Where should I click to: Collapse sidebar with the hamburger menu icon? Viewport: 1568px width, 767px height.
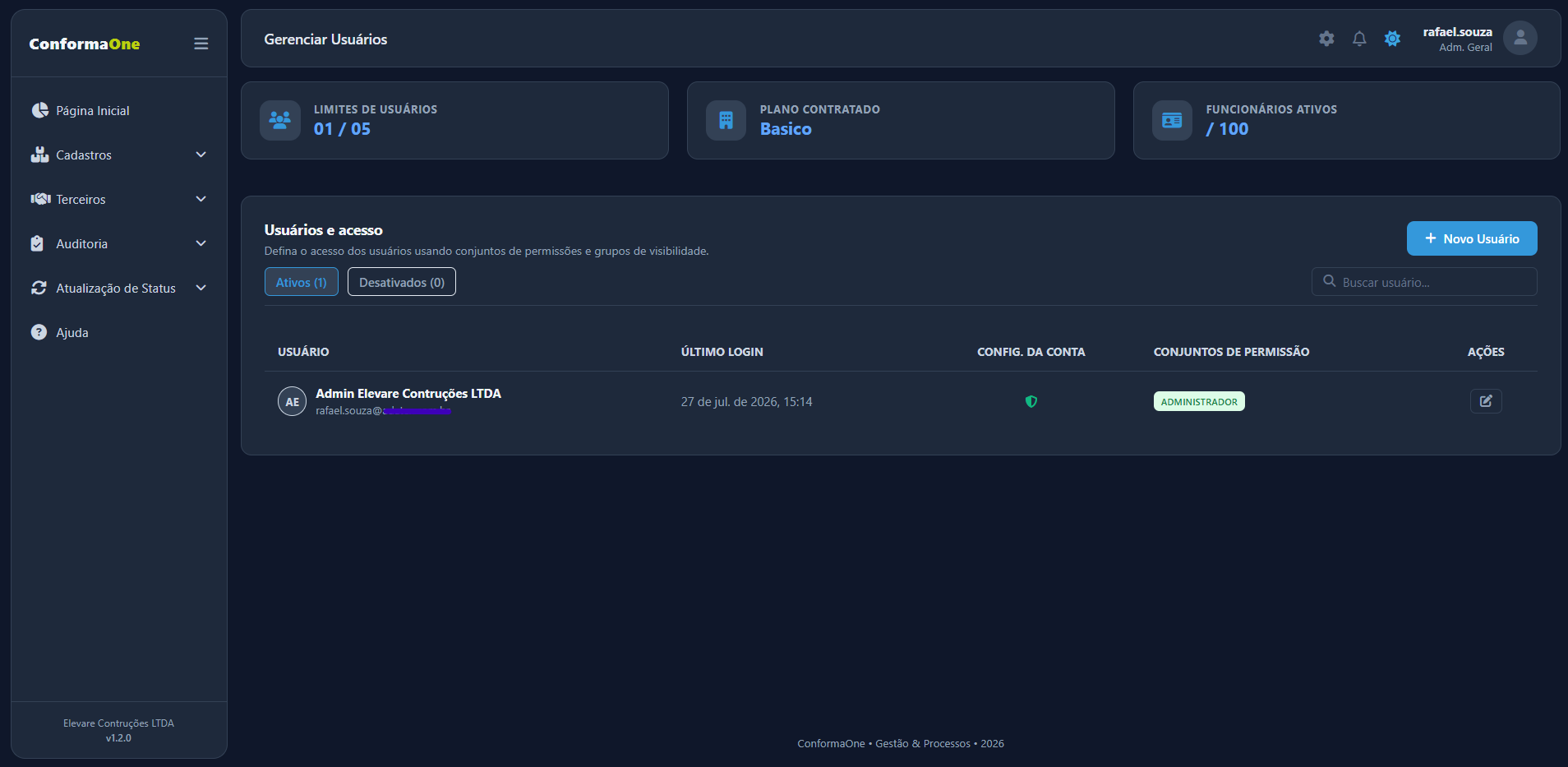(x=201, y=44)
